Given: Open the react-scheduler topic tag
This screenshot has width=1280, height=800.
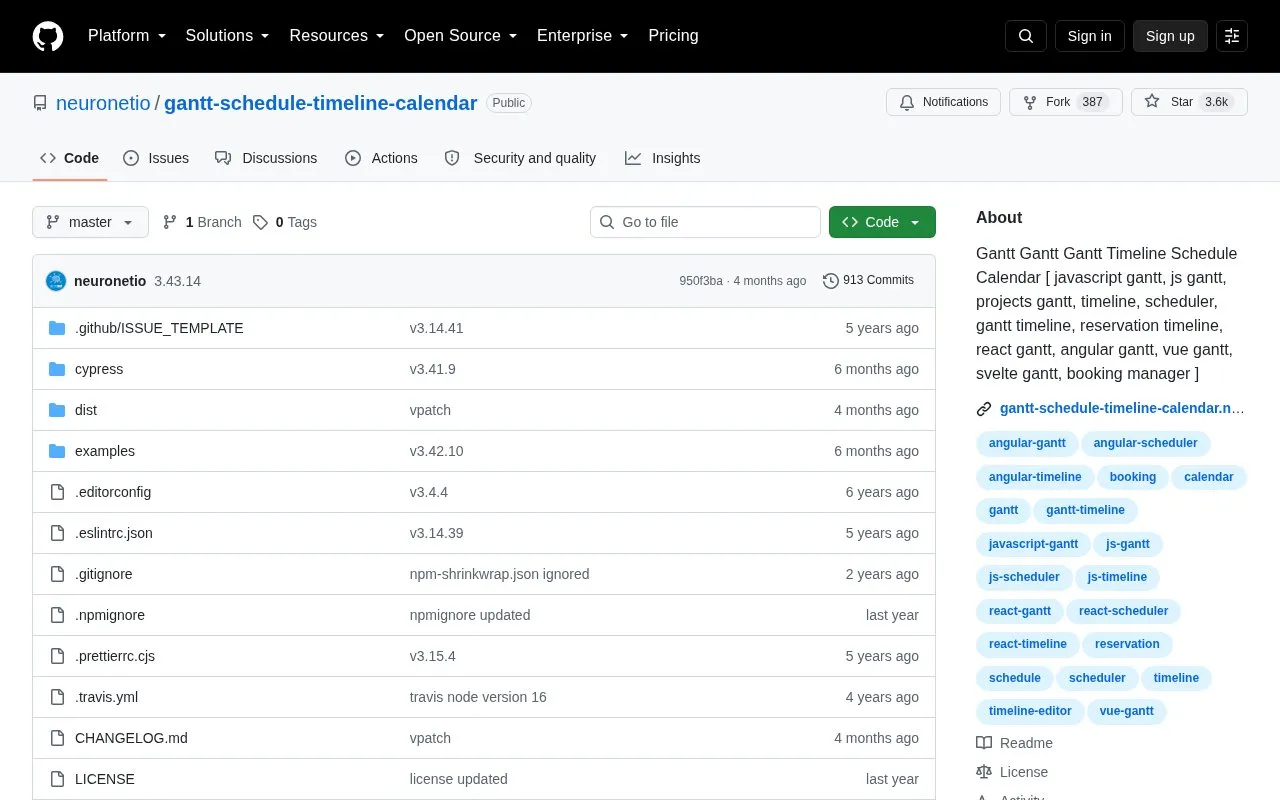Looking at the screenshot, I should pyautogui.click(x=1123, y=611).
